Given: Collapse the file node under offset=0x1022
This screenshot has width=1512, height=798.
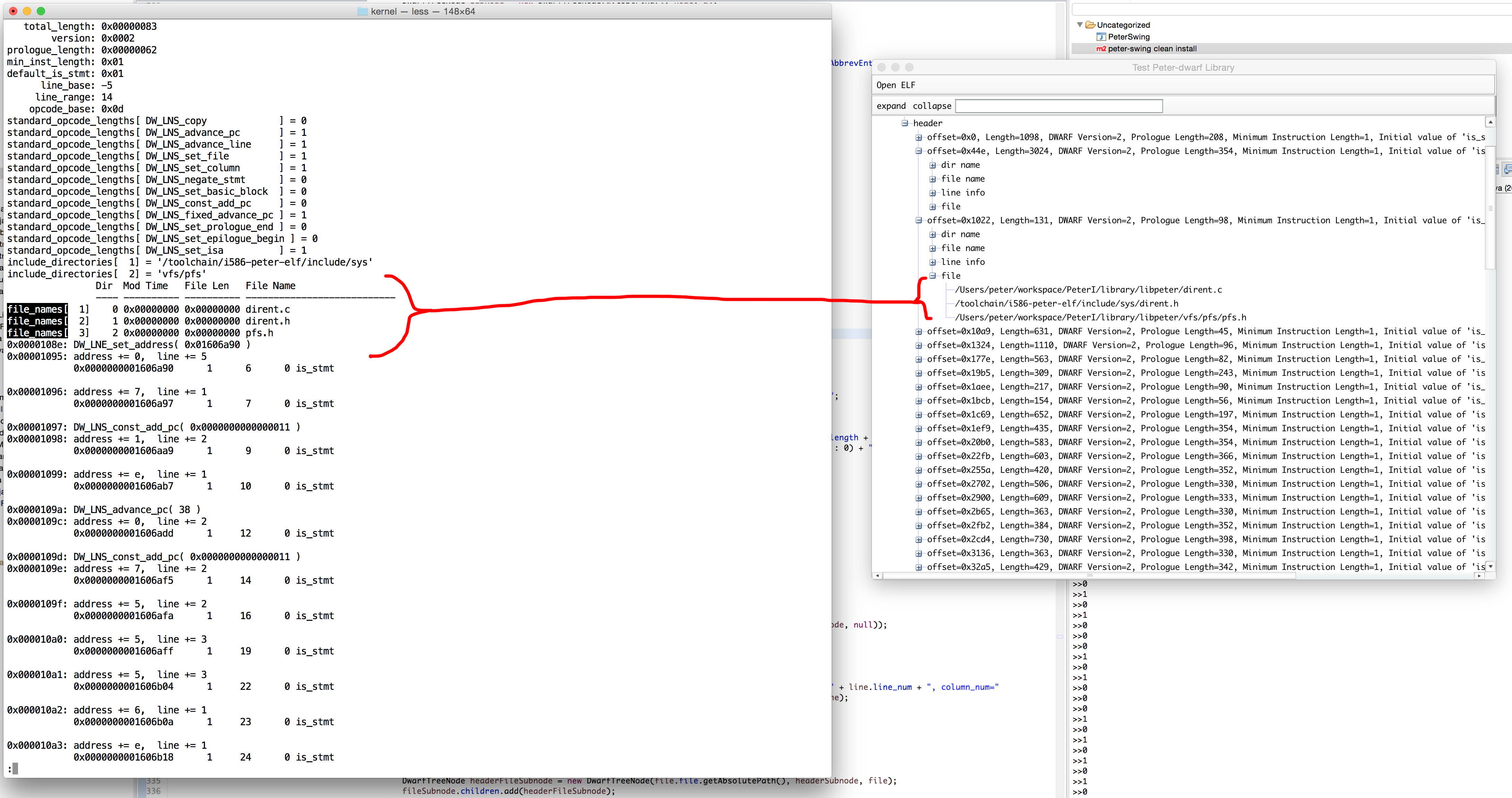Looking at the screenshot, I should point(933,276).
